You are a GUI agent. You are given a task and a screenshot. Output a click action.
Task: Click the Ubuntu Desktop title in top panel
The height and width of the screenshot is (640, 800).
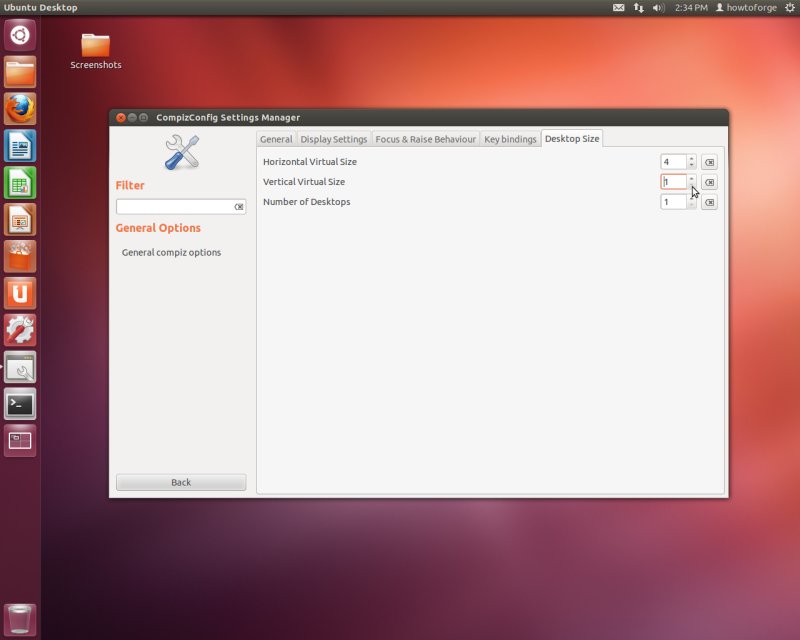(x=40, y=8)
